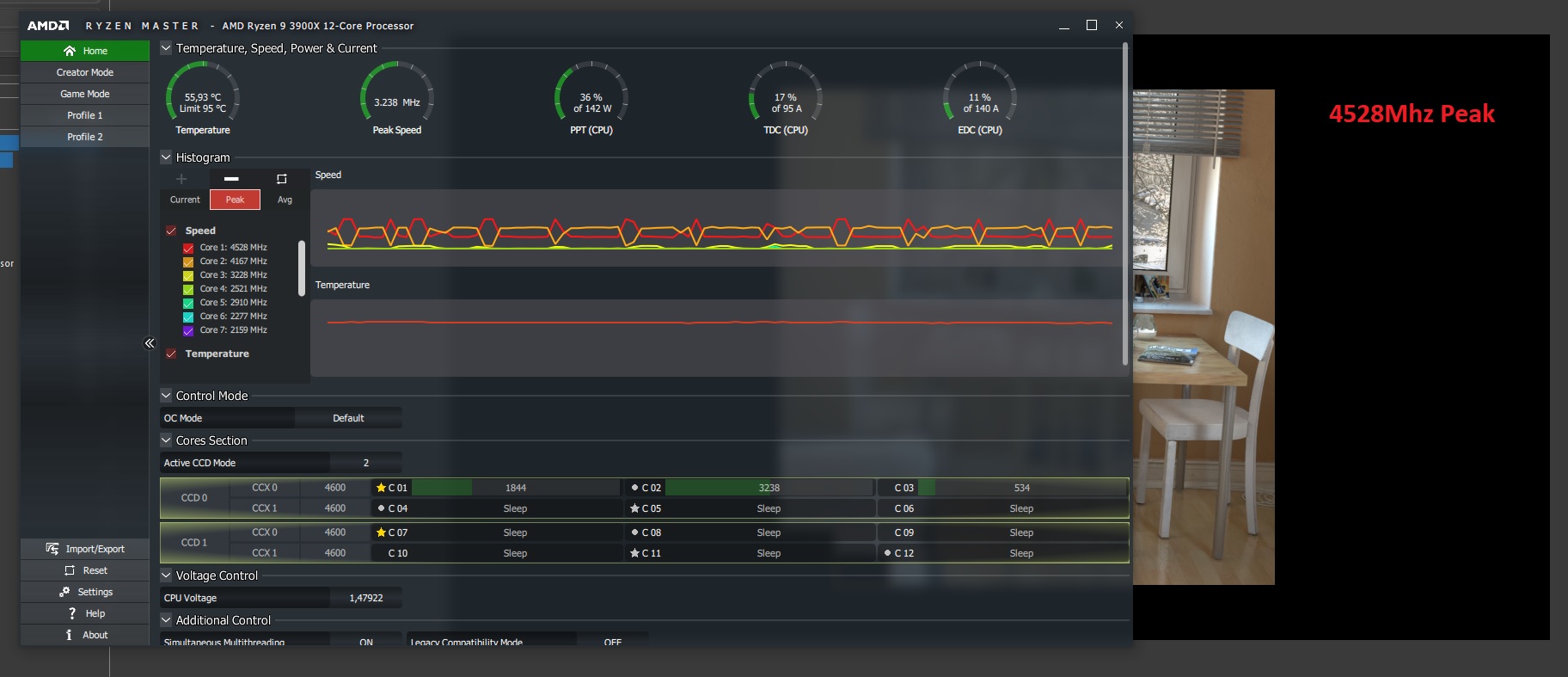Select Profile 1
Viewport: 1568px width, 677px height.
[x=85, y=115]
